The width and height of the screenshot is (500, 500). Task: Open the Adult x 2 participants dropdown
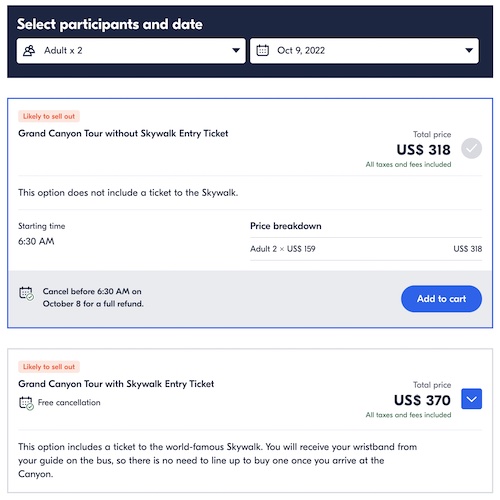click(131, 51)
